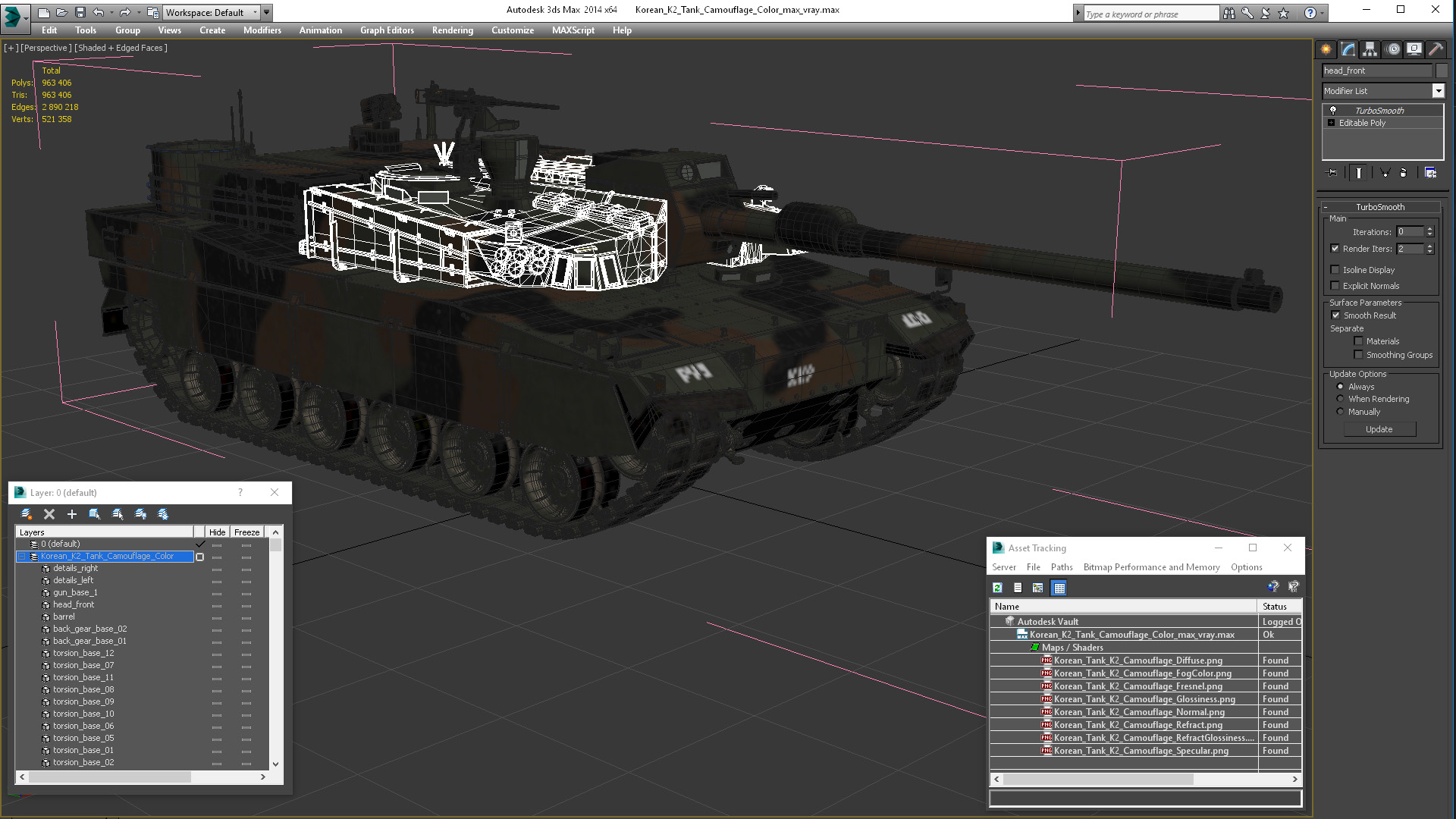The image size is (1456, 819).
Task: Open the Create command panel tab
Action: [1326, 49]
